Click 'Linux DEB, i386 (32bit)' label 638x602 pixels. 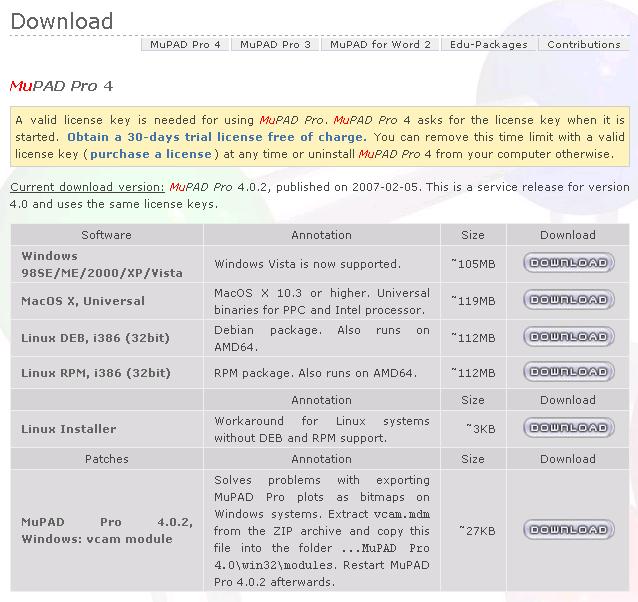(x=96, y=338)
